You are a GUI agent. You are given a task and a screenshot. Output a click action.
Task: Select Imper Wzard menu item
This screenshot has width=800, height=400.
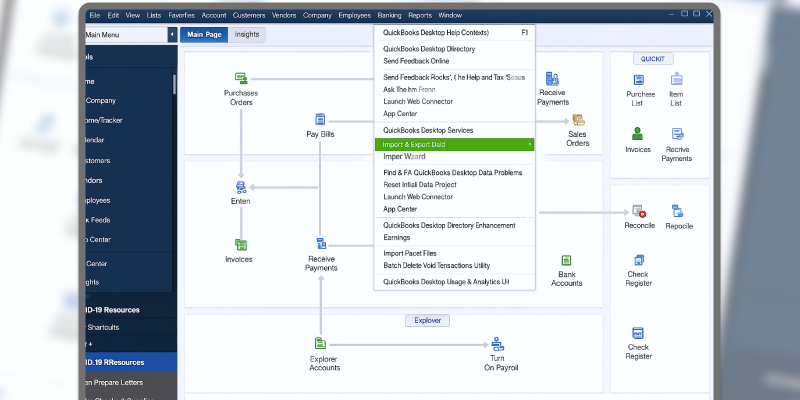pos(455,157)
